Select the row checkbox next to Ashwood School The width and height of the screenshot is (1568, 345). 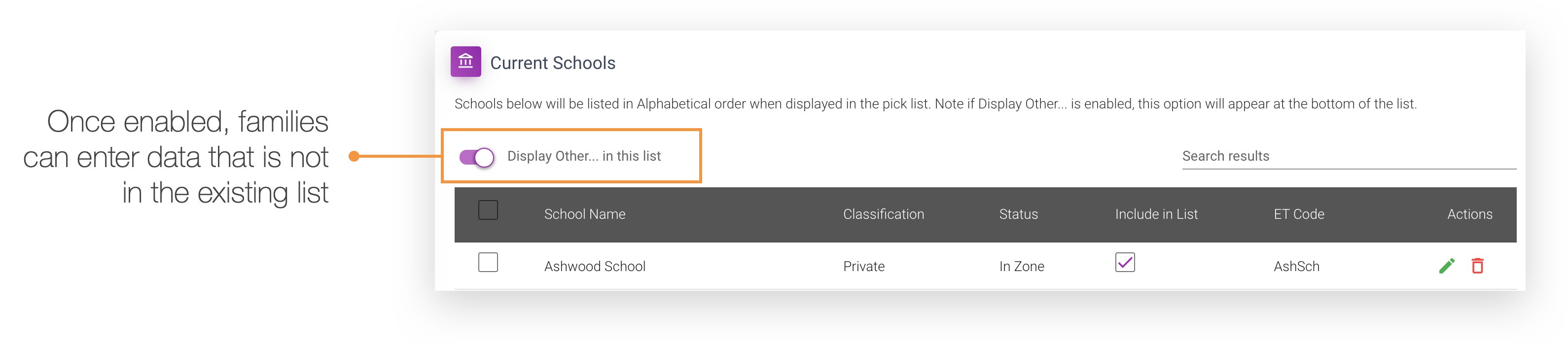pos(487,262)
